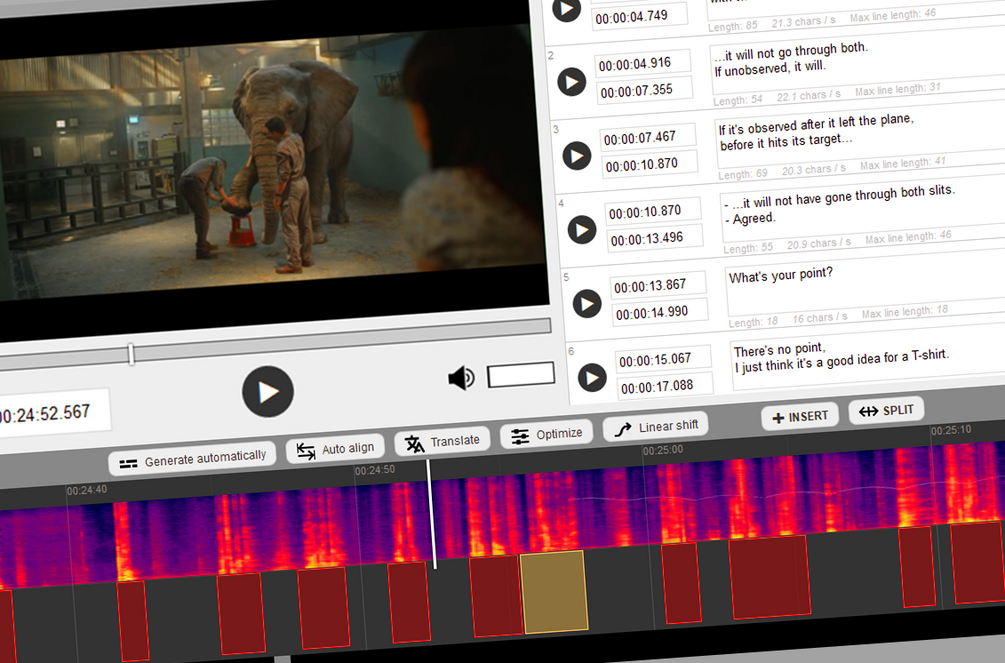Edit subtitle text containing "Agreed."
1005x663 pixels.
pos(862,210)
